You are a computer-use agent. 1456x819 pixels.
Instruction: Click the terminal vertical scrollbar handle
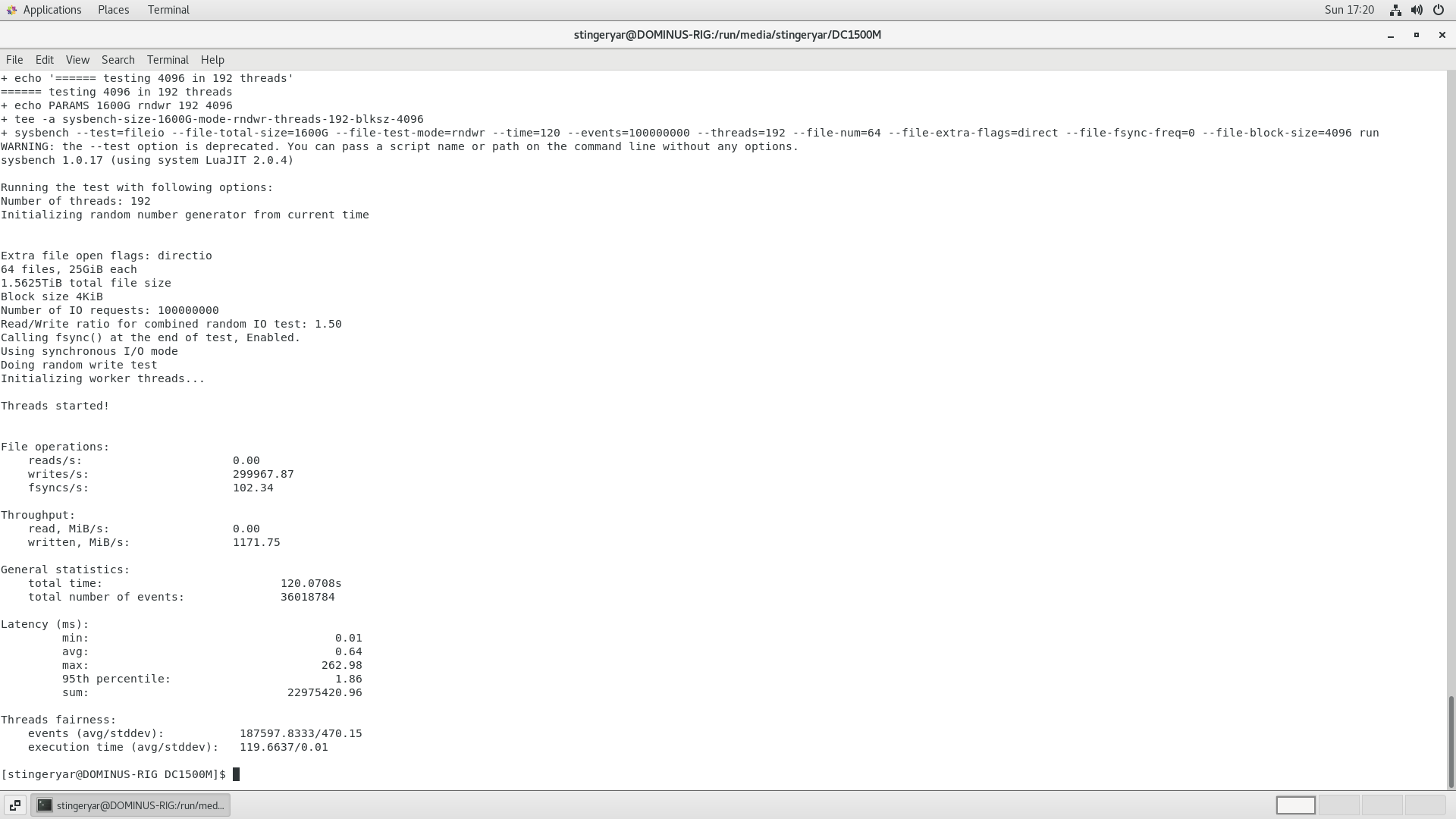coord(1451,742)
